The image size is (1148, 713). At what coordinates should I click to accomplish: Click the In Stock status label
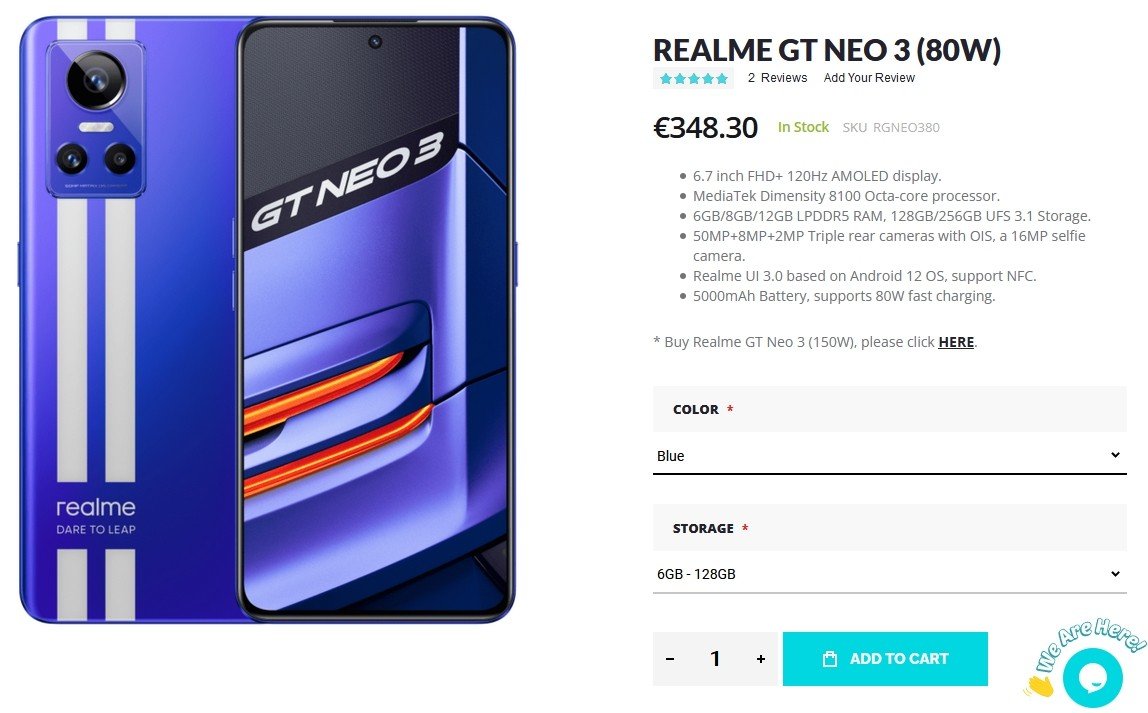803,127
